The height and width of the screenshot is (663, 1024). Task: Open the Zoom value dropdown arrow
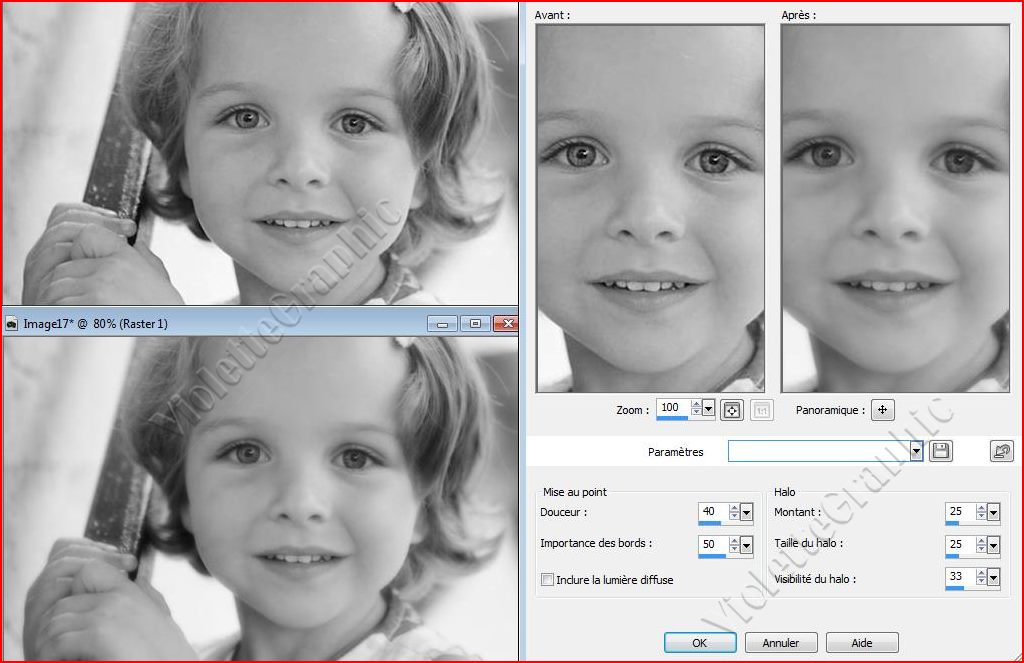[709, 408]
